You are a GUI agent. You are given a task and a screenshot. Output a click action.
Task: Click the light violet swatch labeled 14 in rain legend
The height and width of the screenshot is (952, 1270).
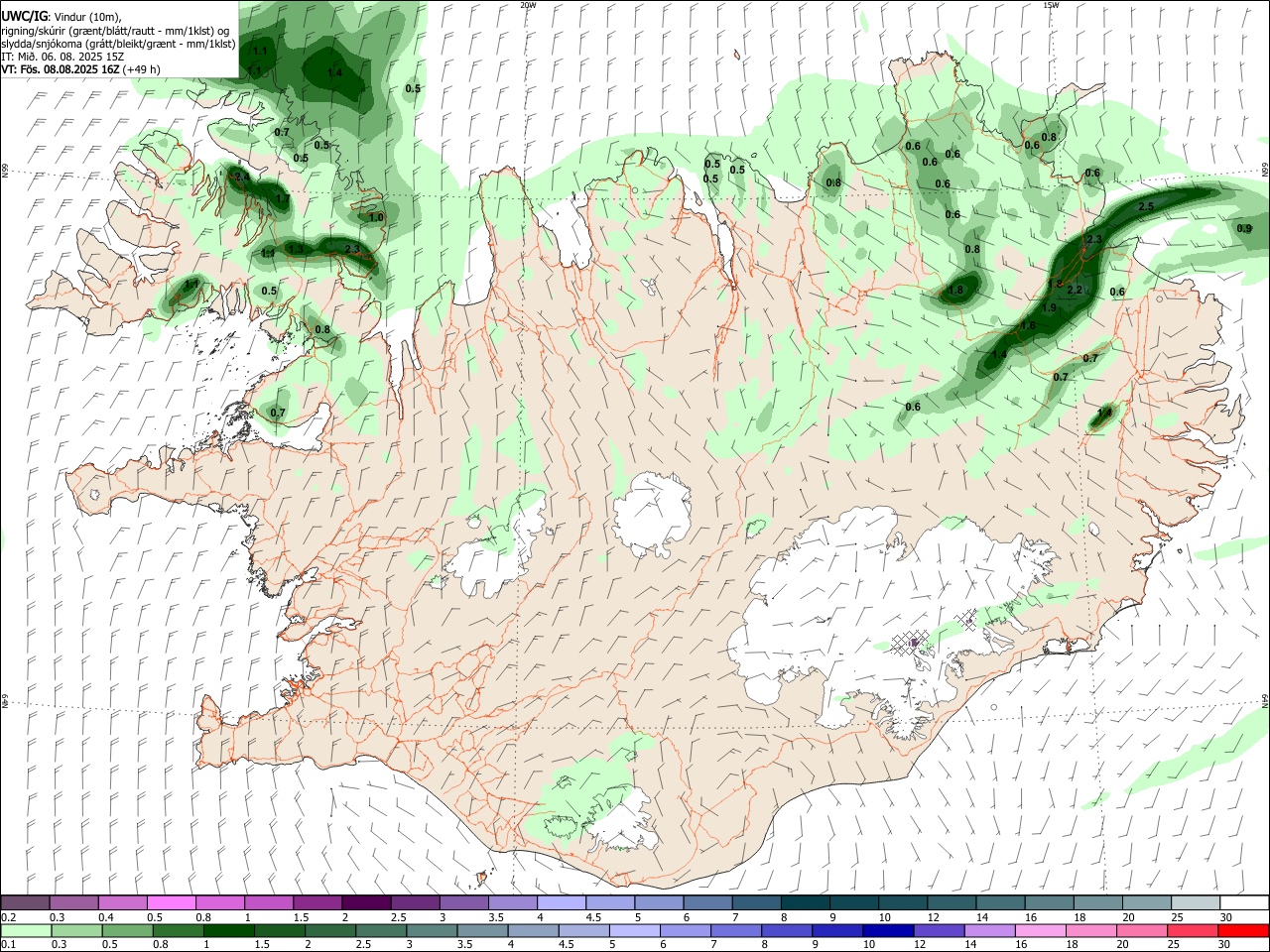(988, 930)
